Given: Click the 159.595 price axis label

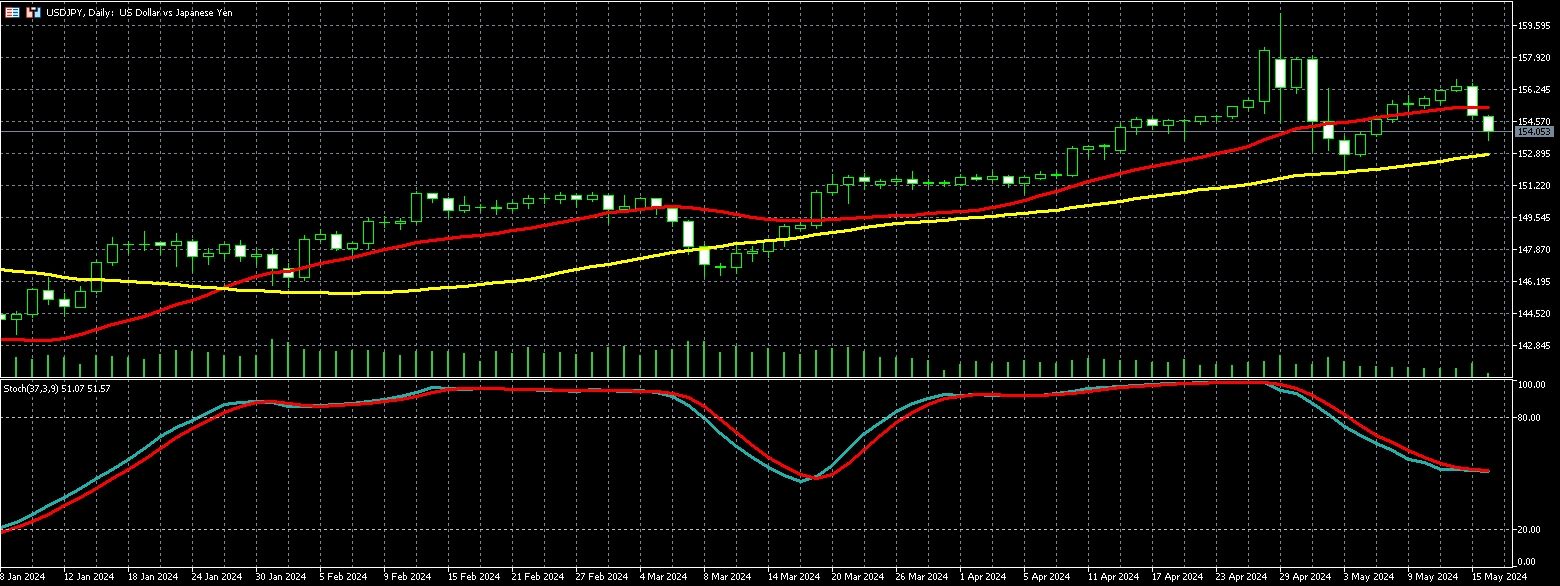Looking at the screenshot, I should point(1533,25).
